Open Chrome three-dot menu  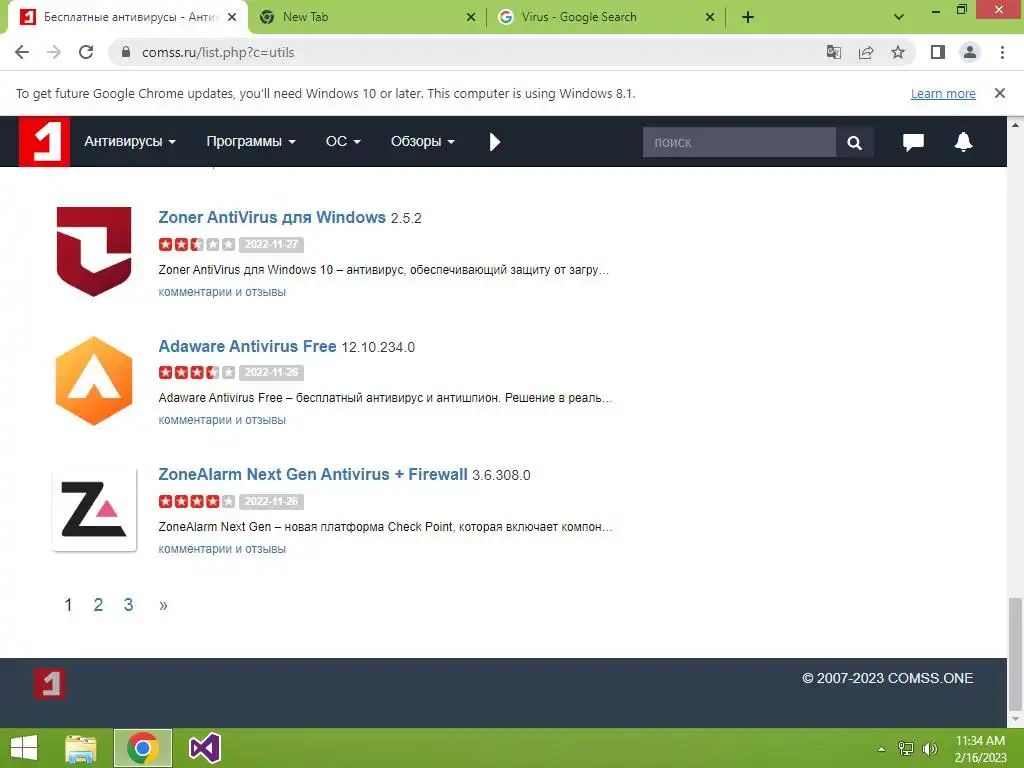coord(1002,52)
